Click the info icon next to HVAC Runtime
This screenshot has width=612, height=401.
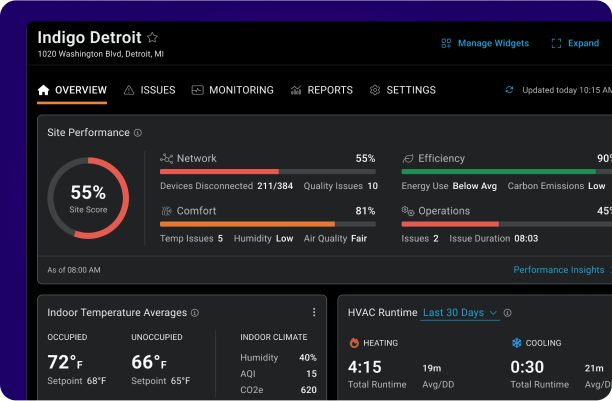[x=508, y=313]
